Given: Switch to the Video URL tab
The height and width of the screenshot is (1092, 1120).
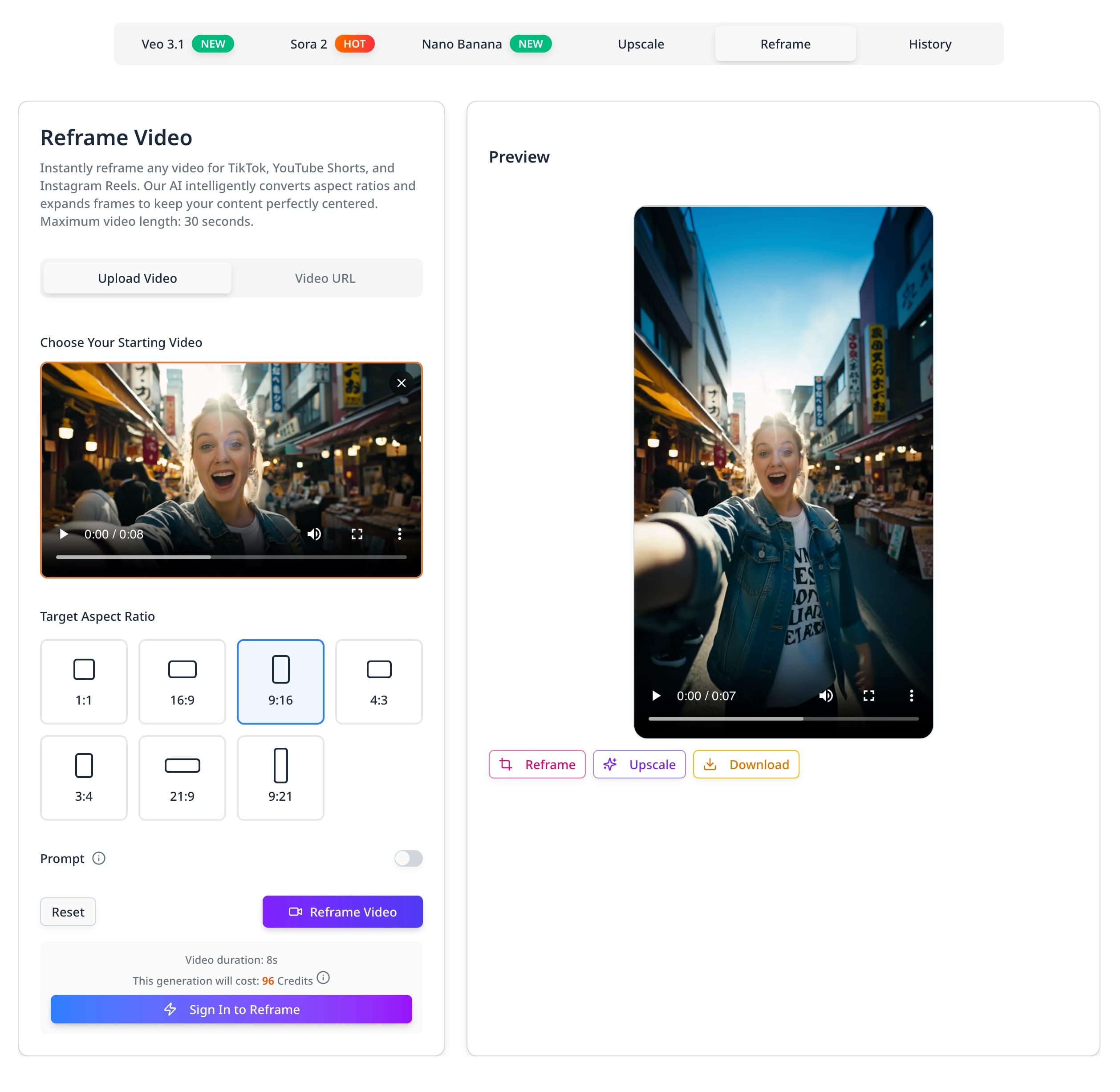Looking at the screenshot, I should (x=325, y=278).
